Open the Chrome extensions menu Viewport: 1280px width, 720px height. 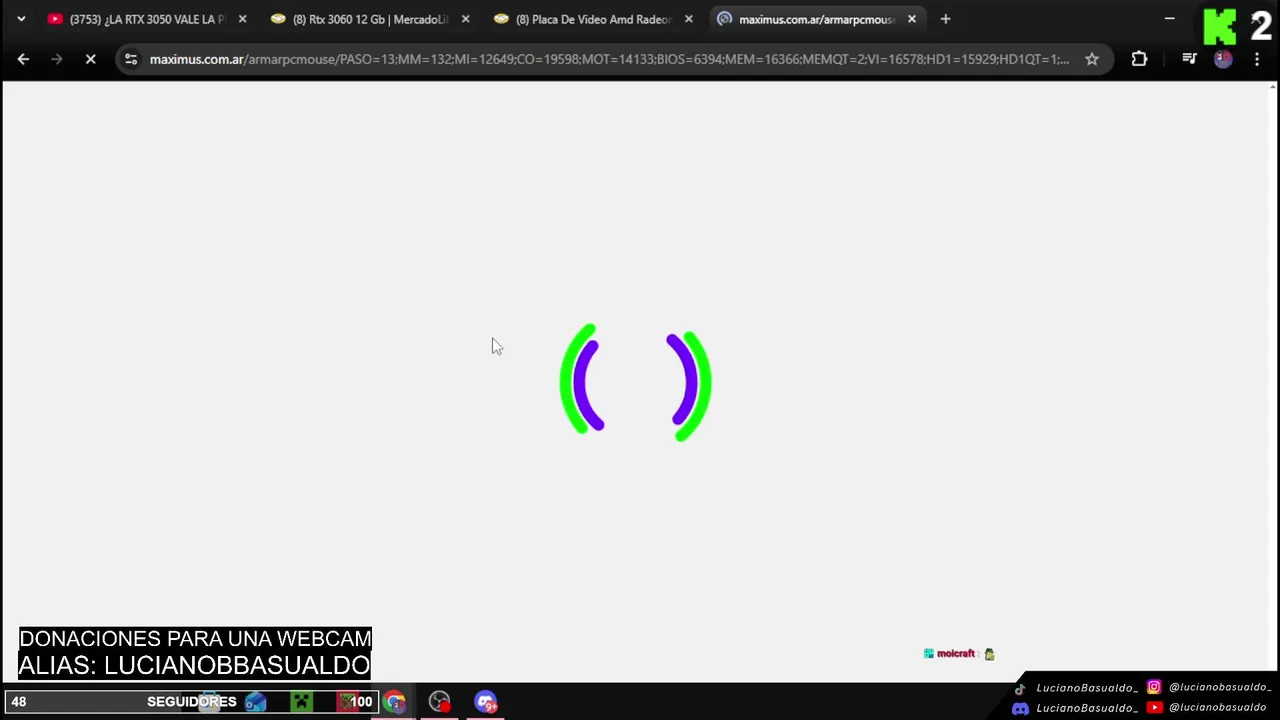(1139, 59)
